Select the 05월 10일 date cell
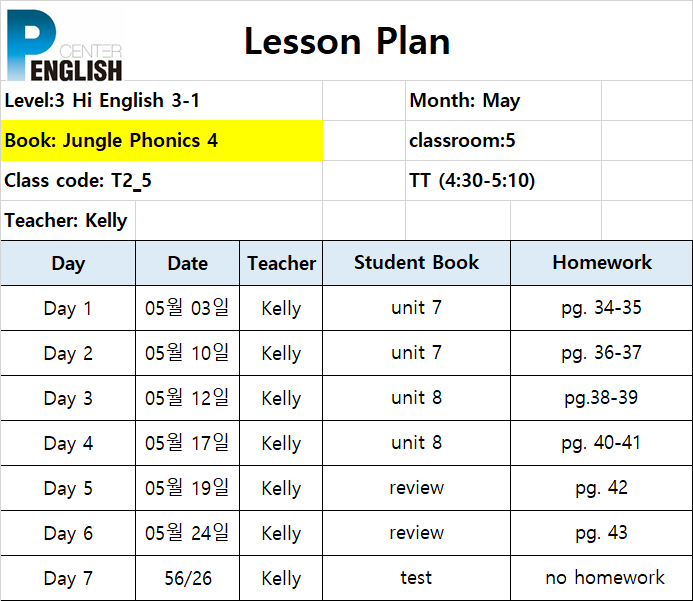 tap(187, 353)
